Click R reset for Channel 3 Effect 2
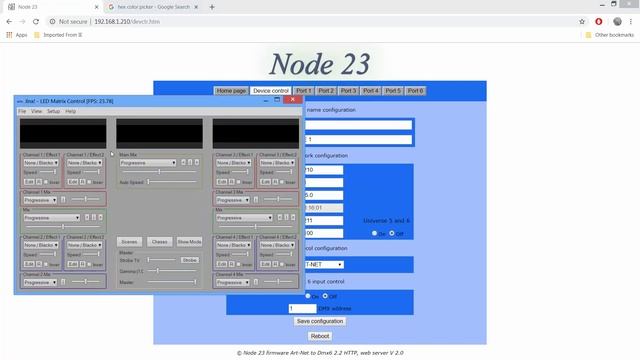Screen dimensions: 640x360 point(275,182)
